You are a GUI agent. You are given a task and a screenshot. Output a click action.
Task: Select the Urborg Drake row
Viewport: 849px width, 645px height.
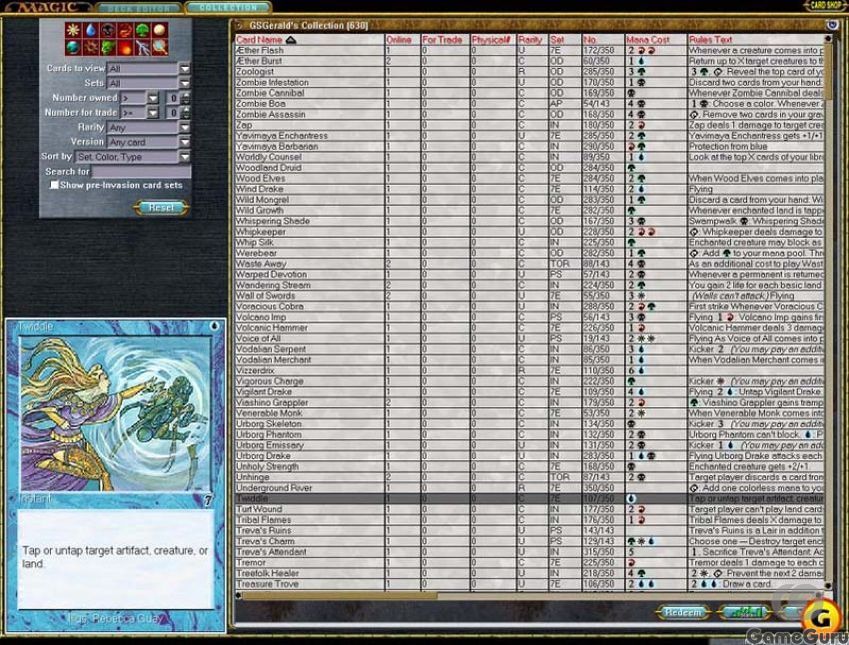tap(530, 456)
